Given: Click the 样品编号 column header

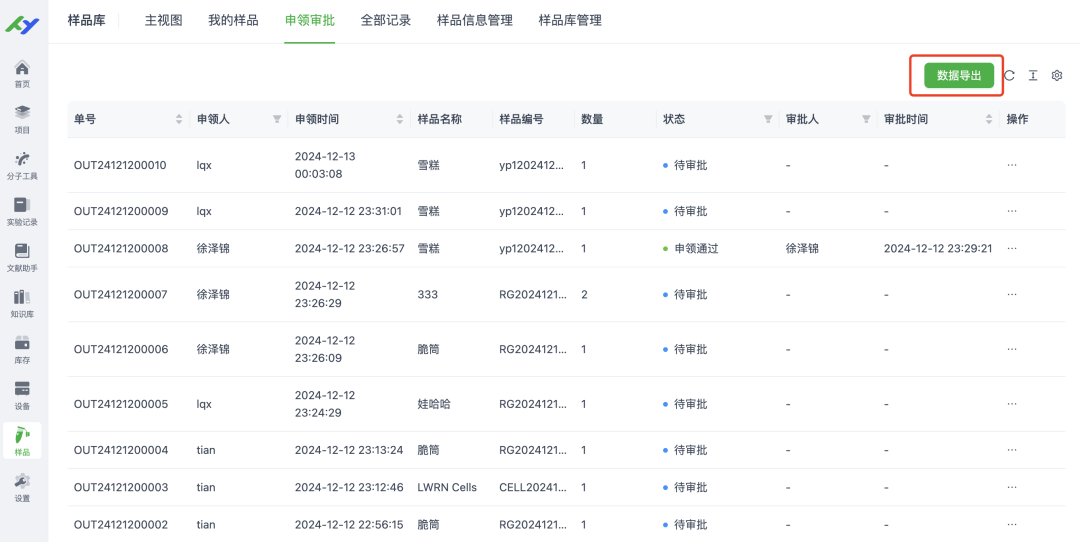Looking at the screenshot, I should (x=521, y=119).
